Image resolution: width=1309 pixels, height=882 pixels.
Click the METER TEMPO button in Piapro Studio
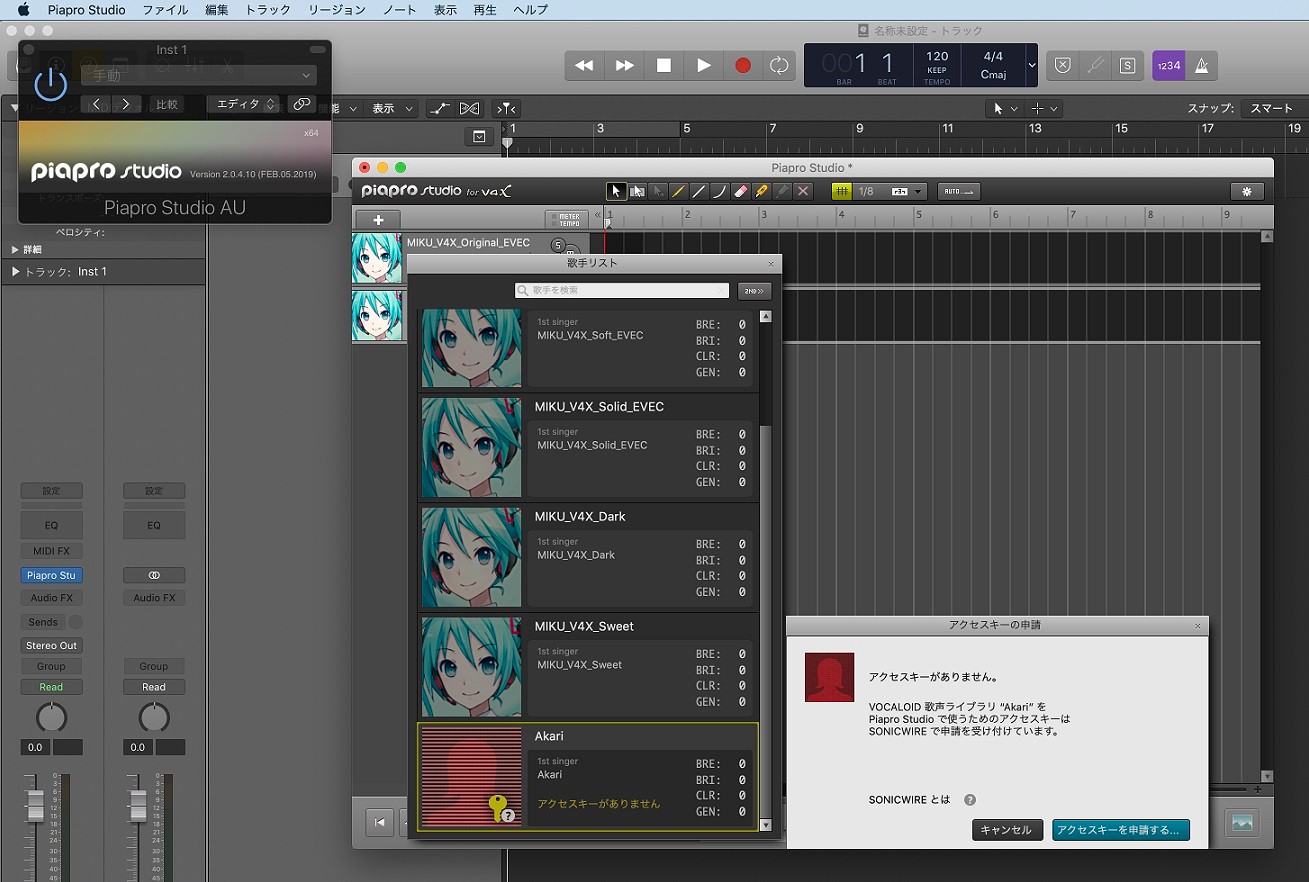click(x=568, y=219)
